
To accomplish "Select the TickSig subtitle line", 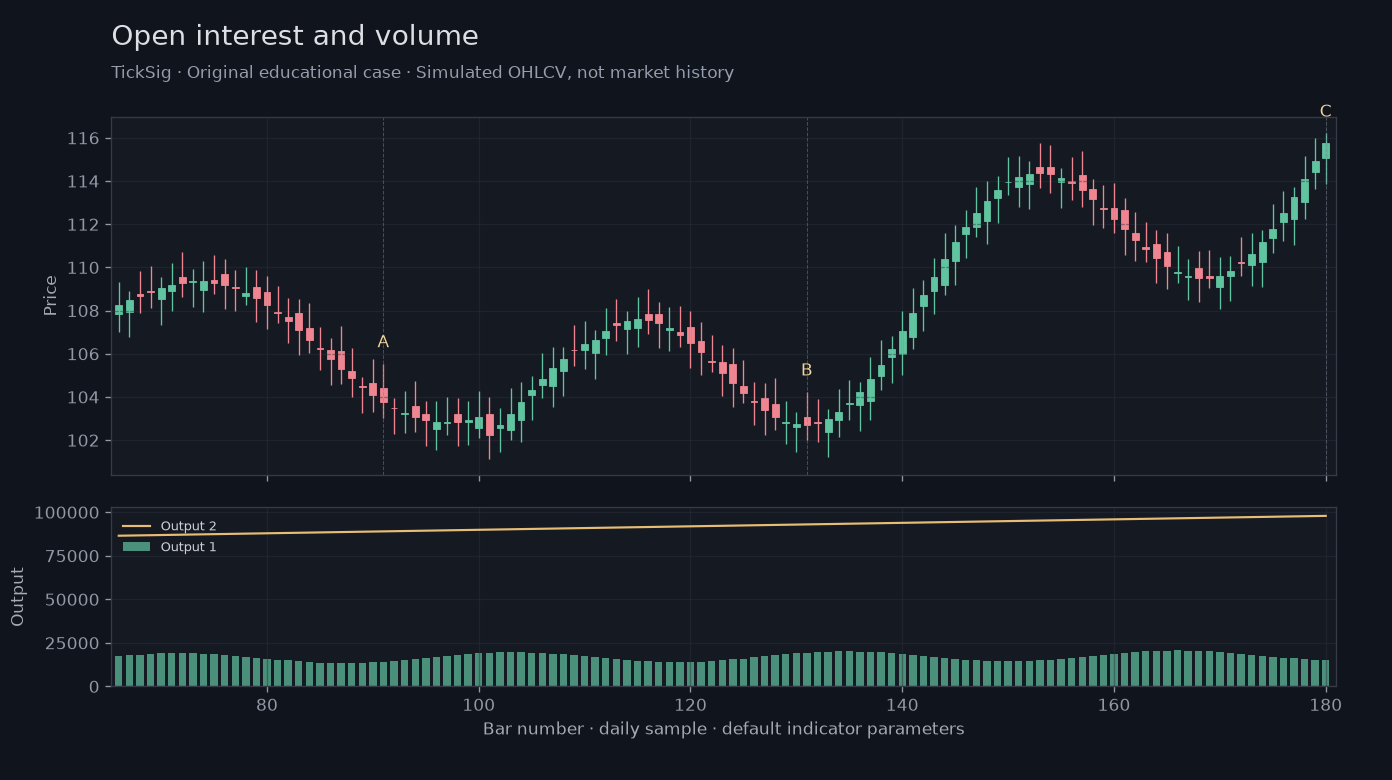I will (x=422, y=73).
